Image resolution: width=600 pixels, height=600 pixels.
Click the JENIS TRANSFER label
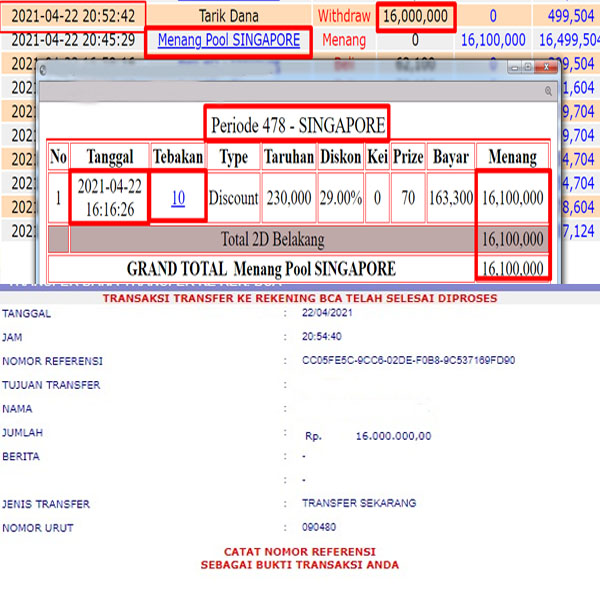point(46,504)
